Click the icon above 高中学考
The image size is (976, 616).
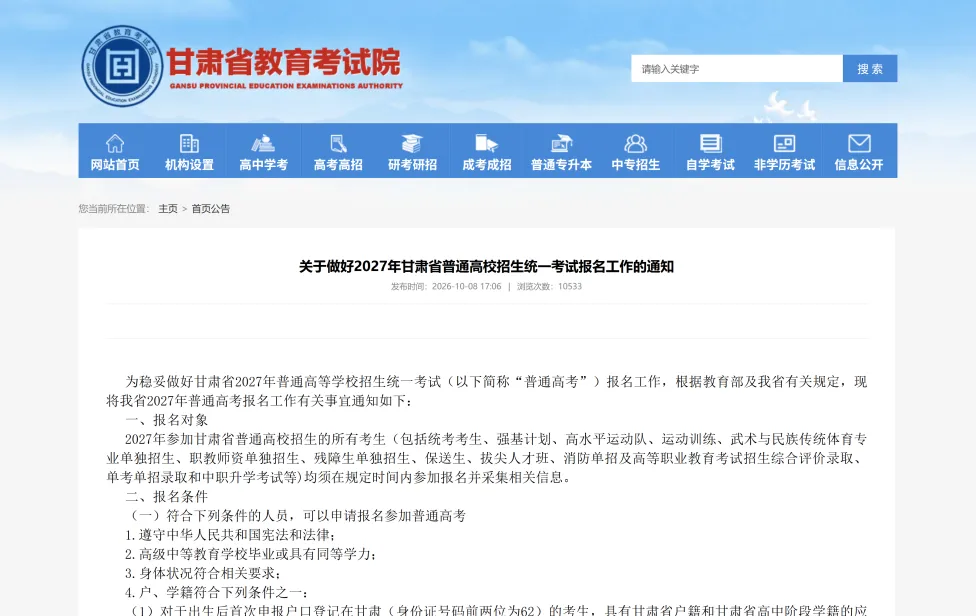263,143
